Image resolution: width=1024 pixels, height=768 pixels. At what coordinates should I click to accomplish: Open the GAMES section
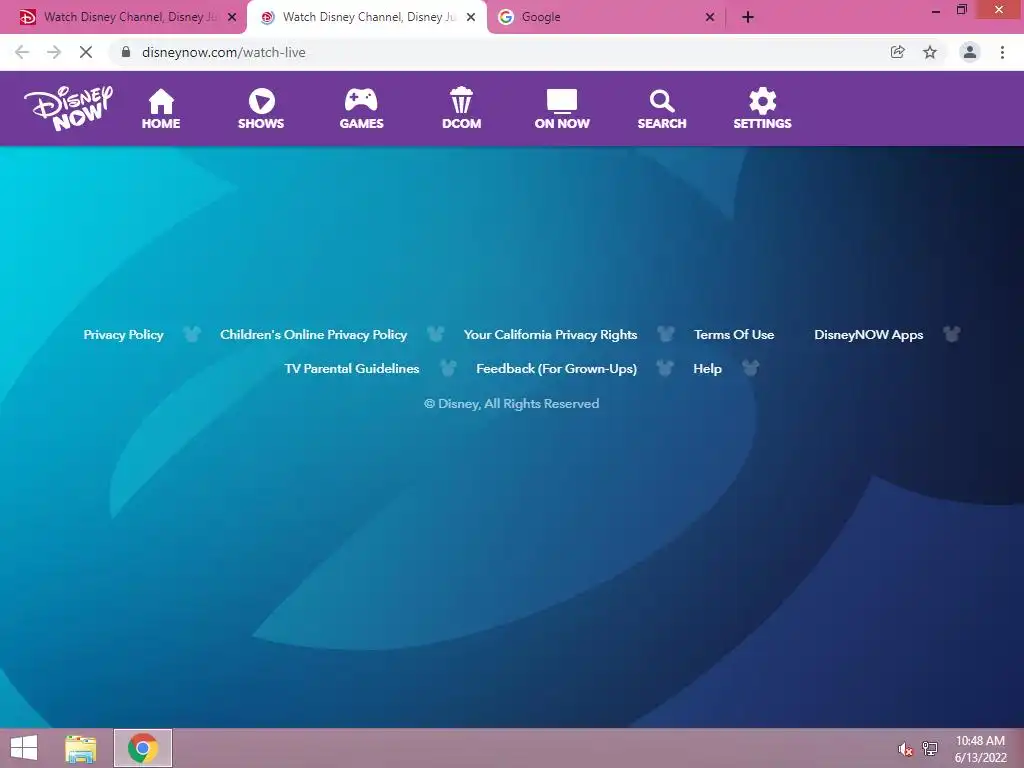click(361, 108)
